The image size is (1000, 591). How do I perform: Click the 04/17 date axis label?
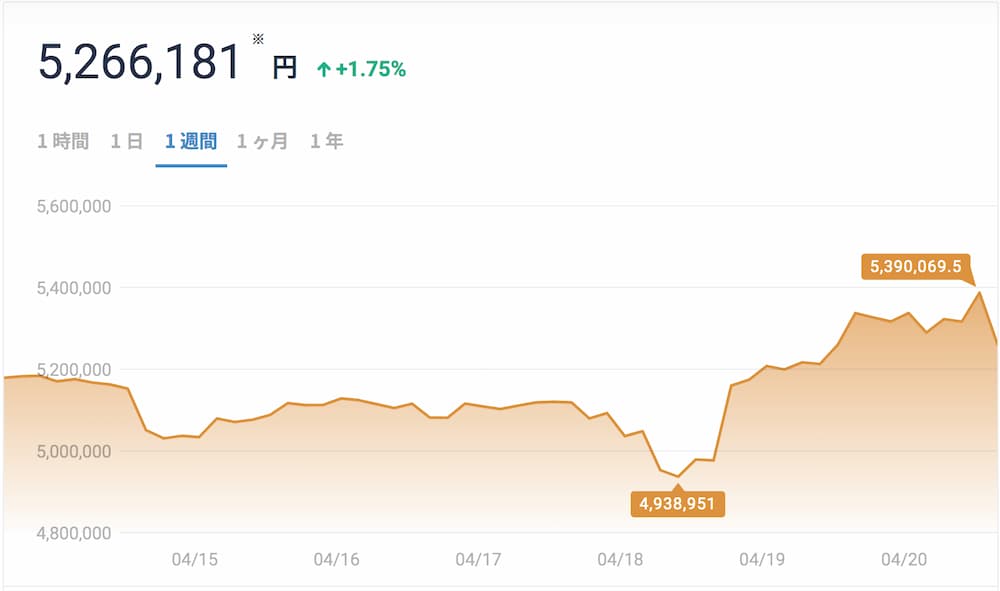pos(478,559)
